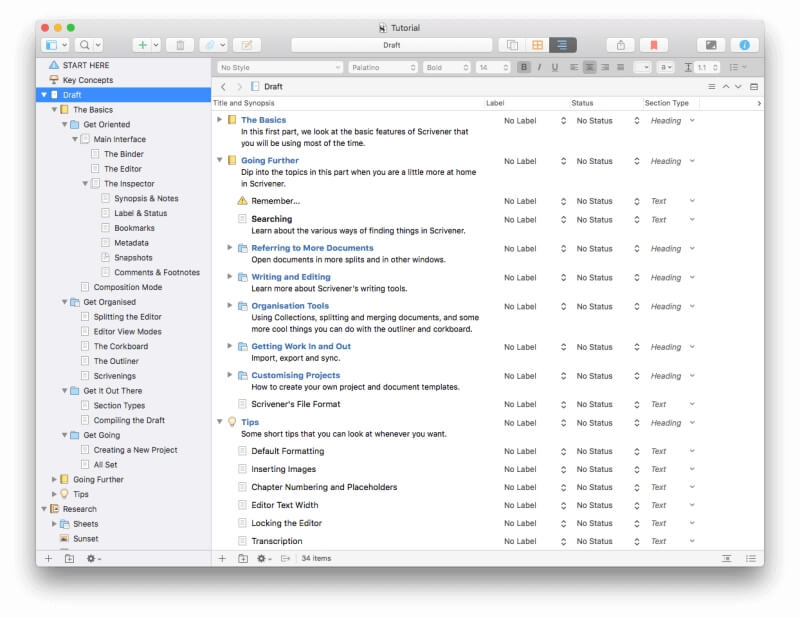Change Section Type for Organisation Tools row
Viewport: 800px width, 618px height.
coord(672,306)
